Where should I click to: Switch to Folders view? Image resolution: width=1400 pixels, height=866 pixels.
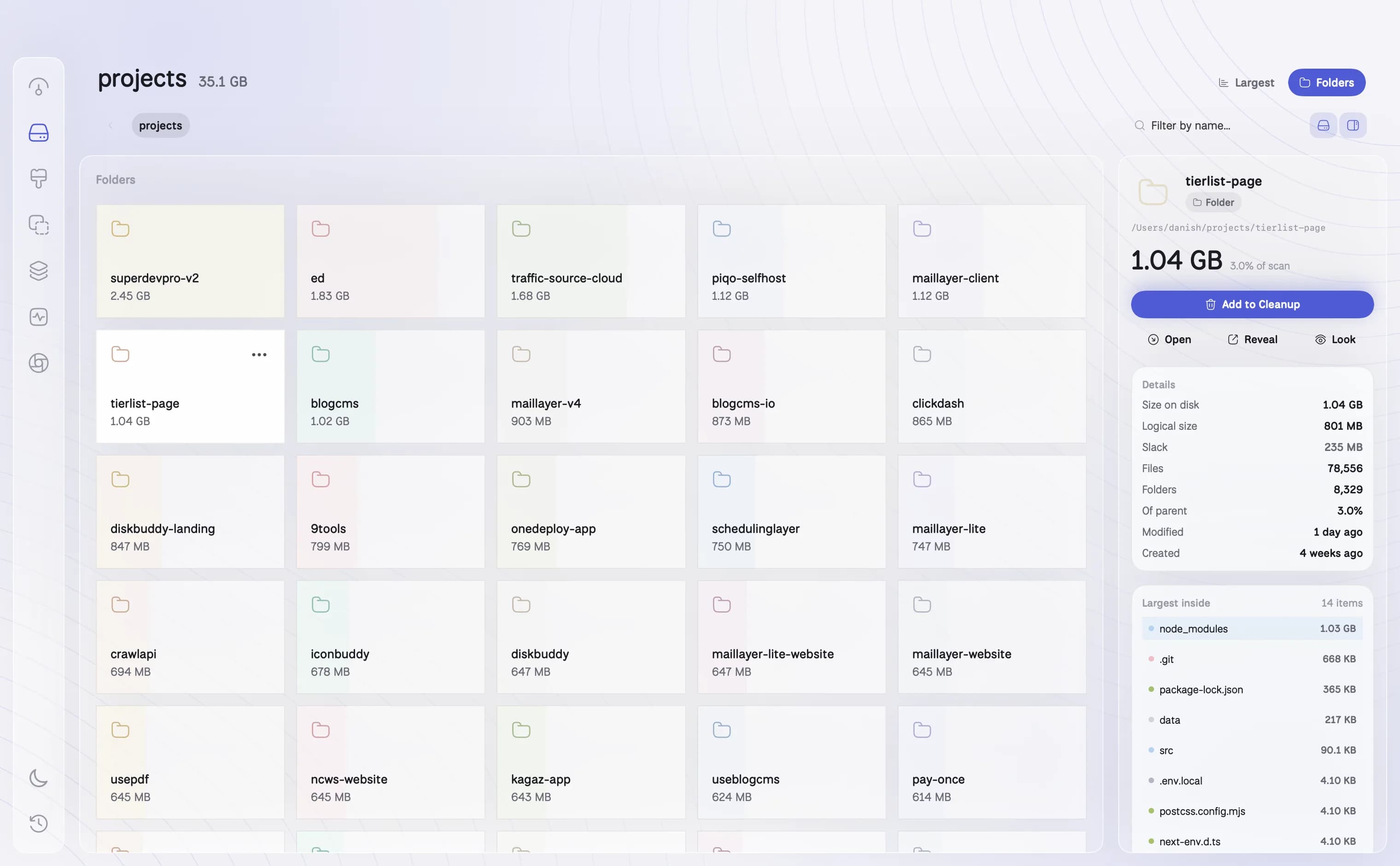coord(1326,82)
